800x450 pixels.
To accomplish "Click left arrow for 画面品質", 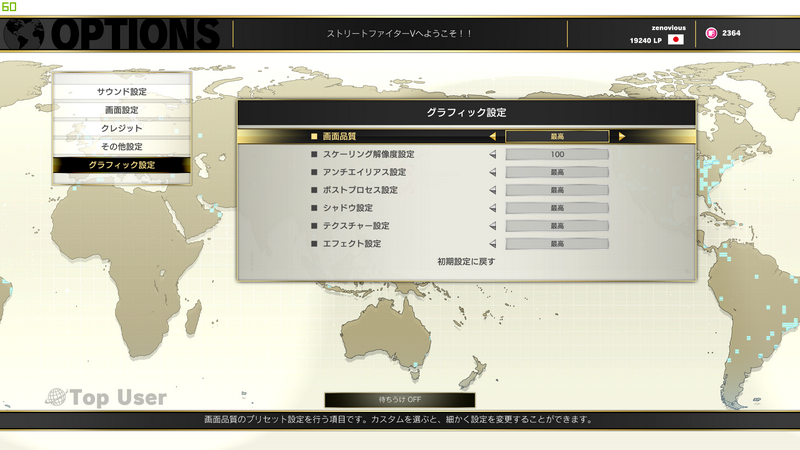I will point(492,136).
